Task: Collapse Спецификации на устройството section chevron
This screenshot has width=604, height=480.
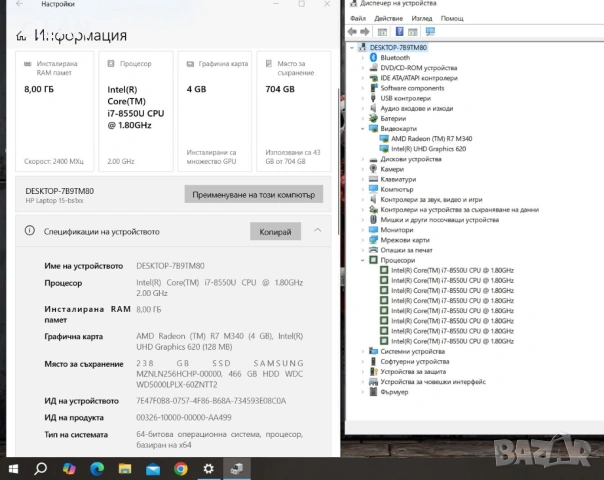Action: click(x=317, y=230)
